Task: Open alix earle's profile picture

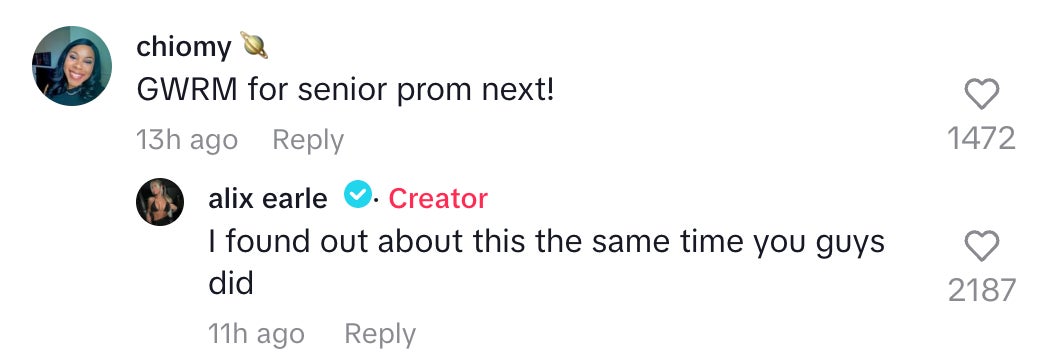Action: click(160, 202)
